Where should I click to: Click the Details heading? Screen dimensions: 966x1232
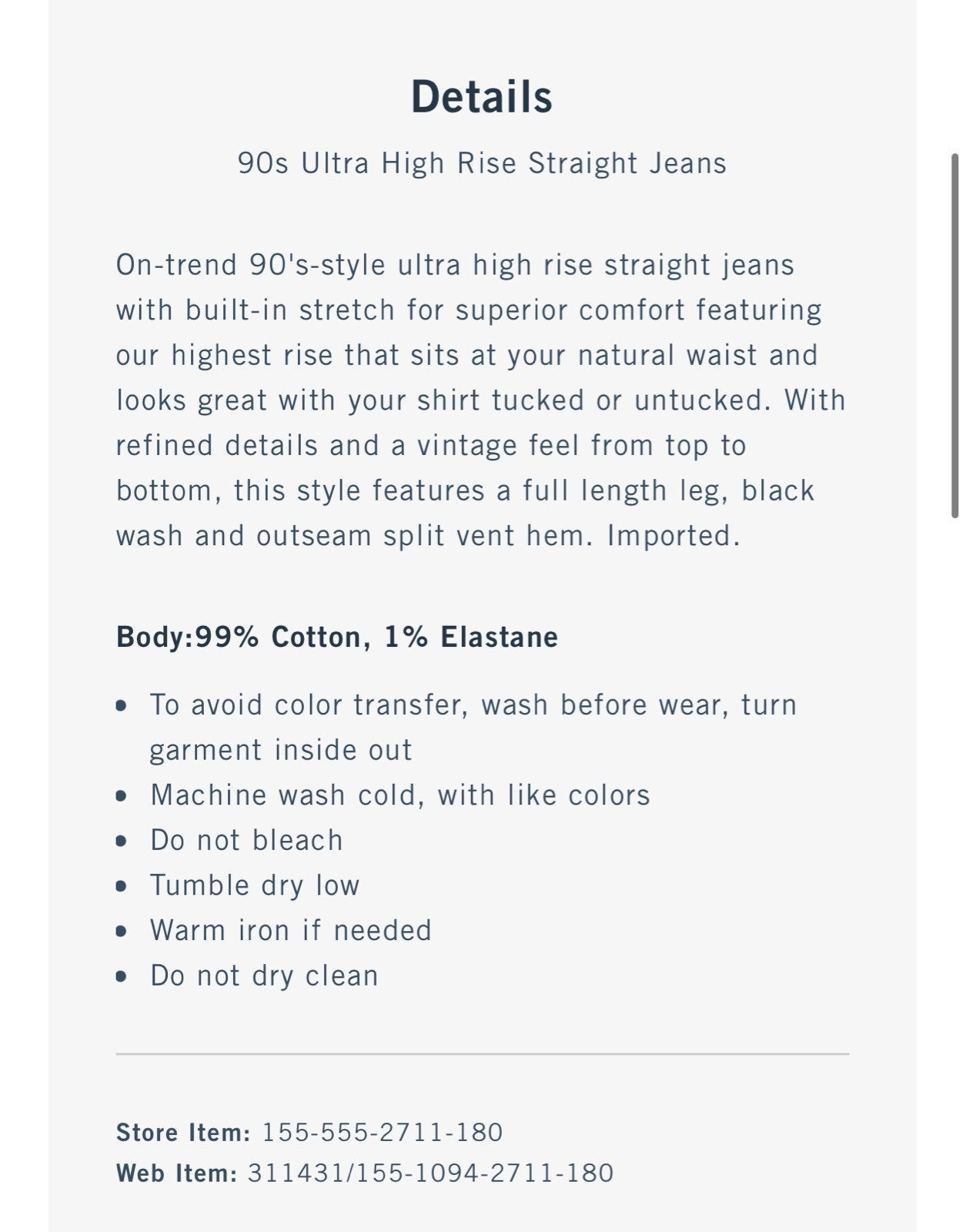click(x=482, y=97)
